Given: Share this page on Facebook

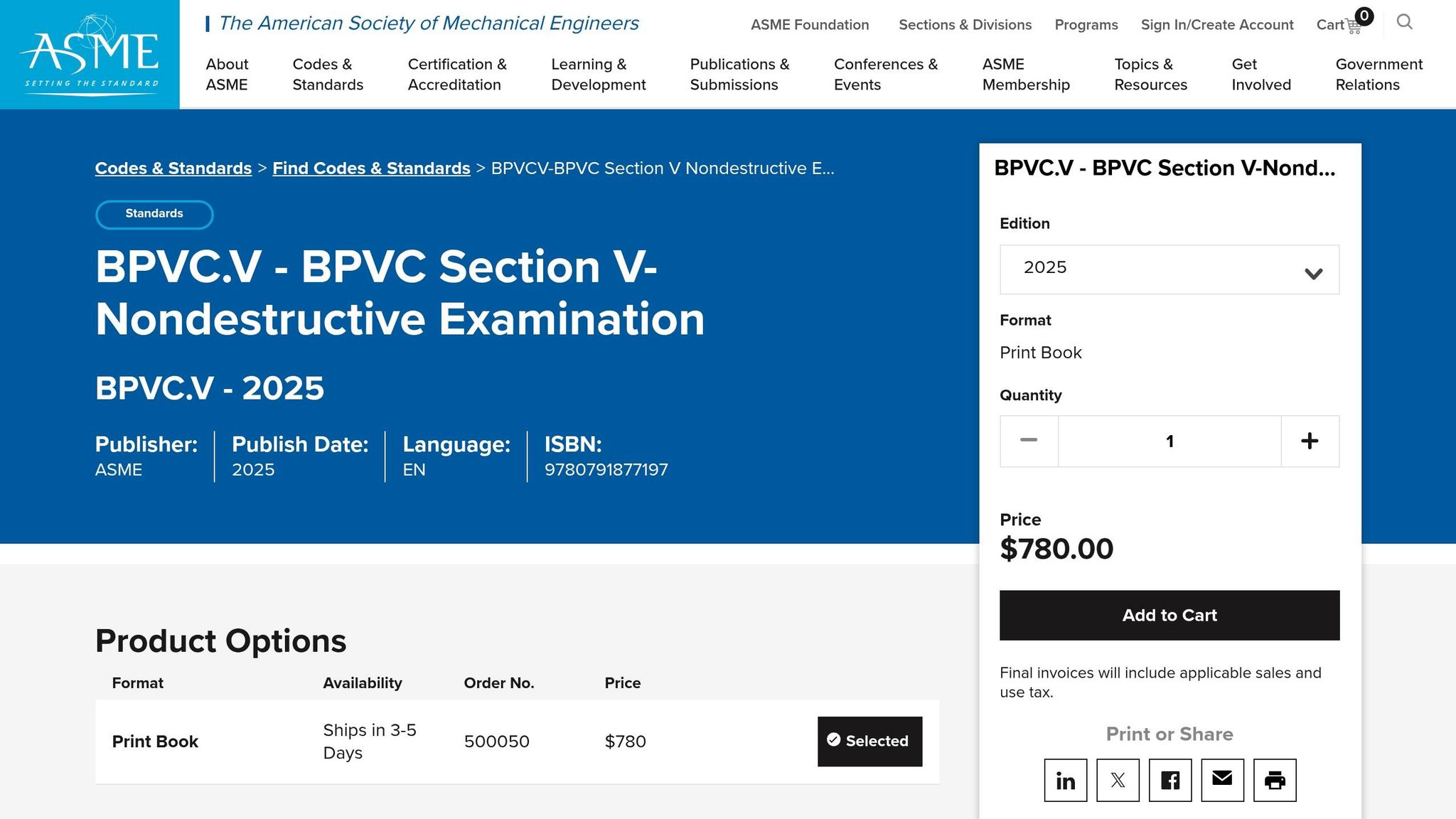Looking at the screenshot, I should coord(1170,781).
